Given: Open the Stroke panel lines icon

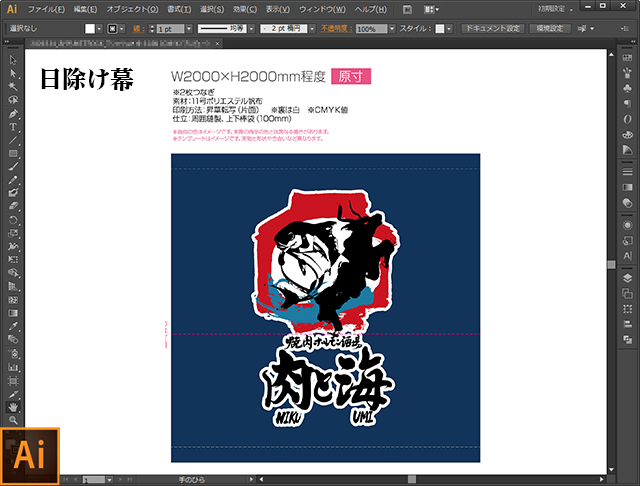Looking at the screenshot, I should point(627,172).
